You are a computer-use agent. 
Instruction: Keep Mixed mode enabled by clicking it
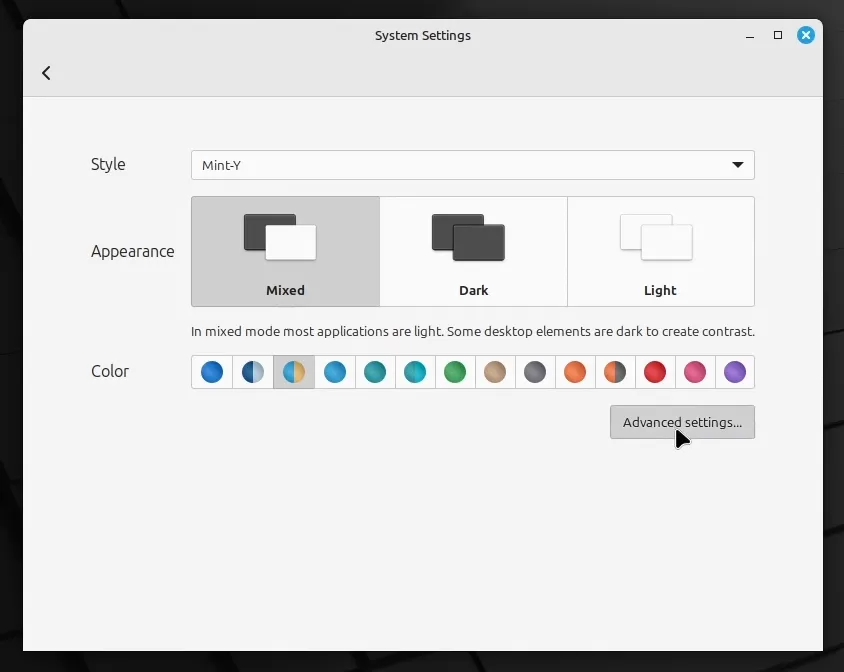point(284,250)
